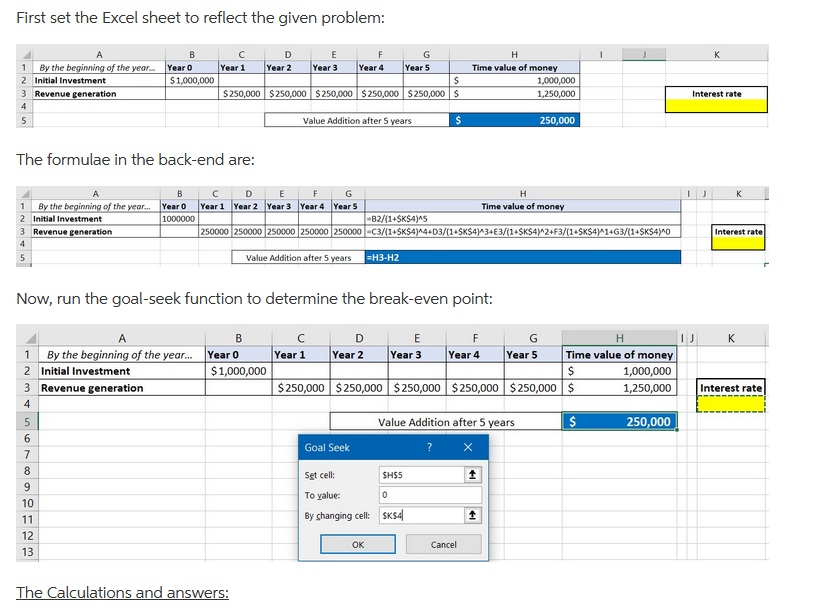Click green 250,000 result cell in bottom spreadsheet

[x=620, y=422]
